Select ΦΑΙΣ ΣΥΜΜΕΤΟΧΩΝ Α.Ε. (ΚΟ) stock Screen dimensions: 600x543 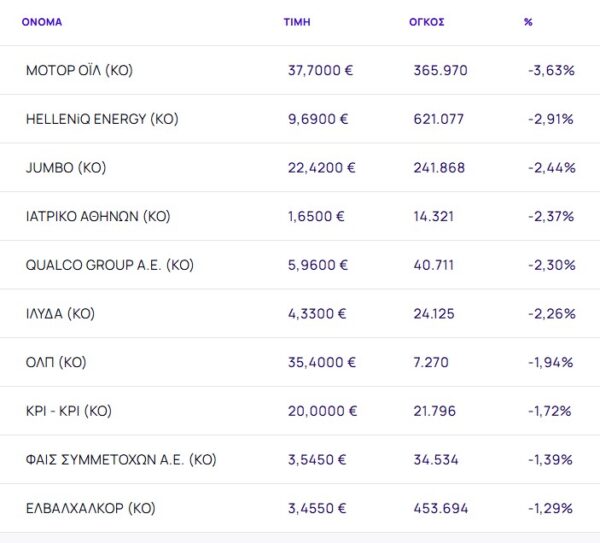pyautogui.click(x=121, y=460)
